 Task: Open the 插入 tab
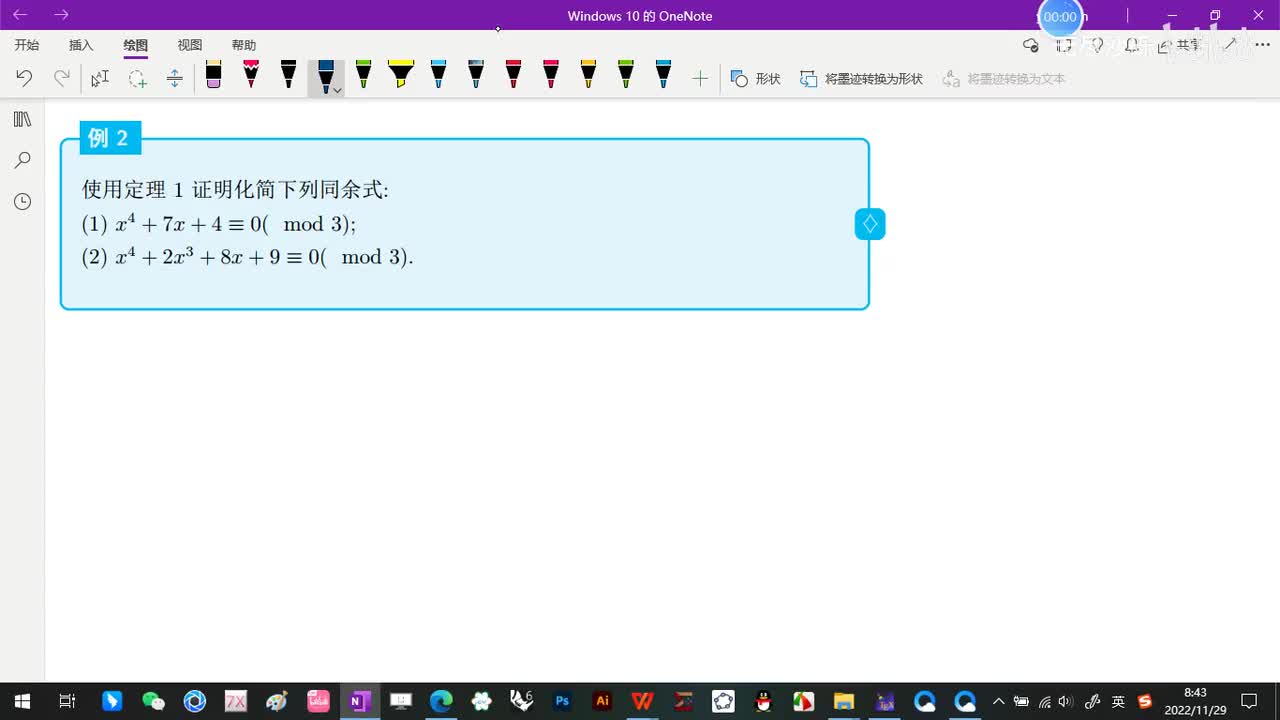tap(81, 45)
